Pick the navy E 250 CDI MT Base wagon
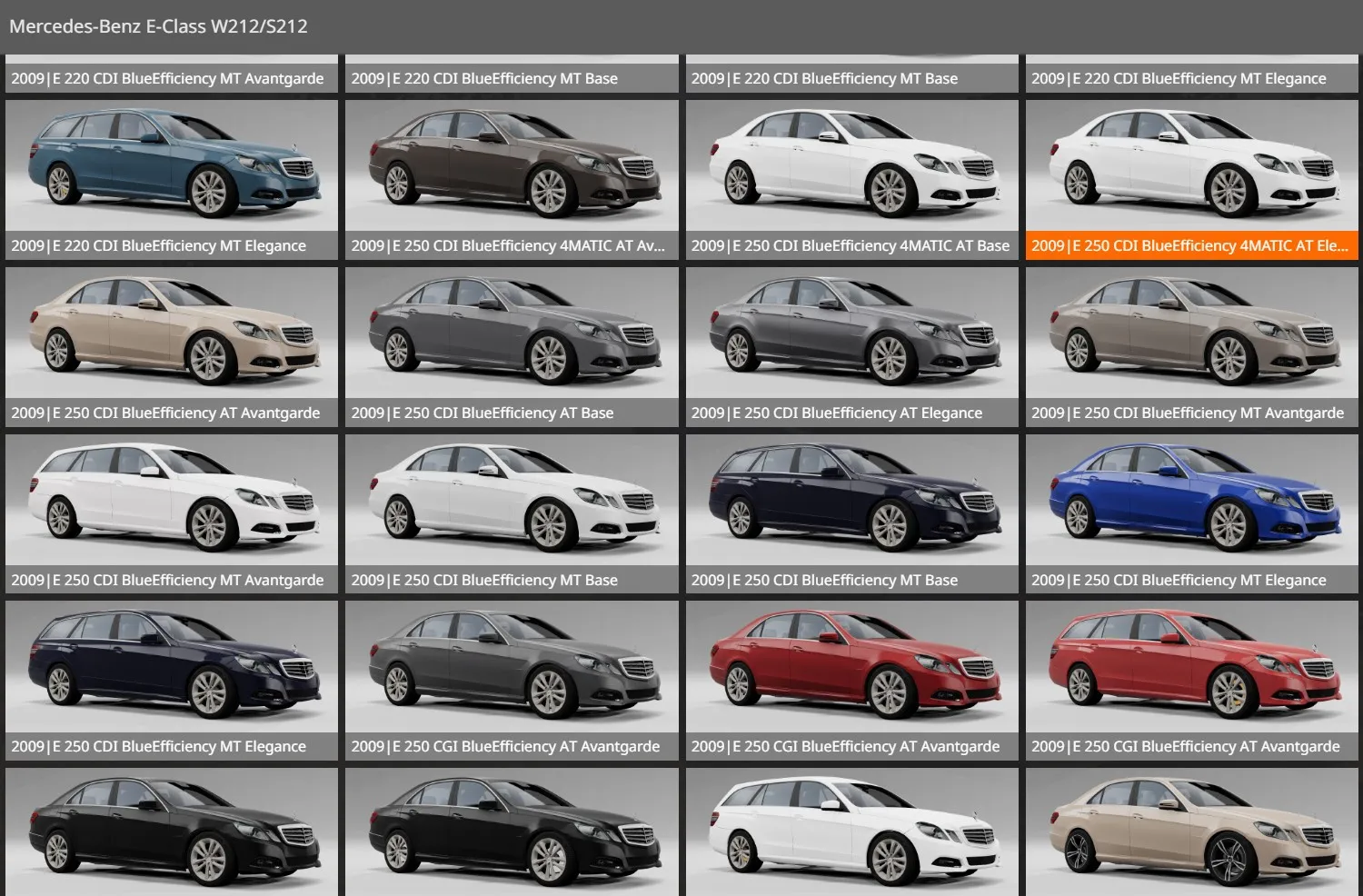 click(x=852, y=500)
